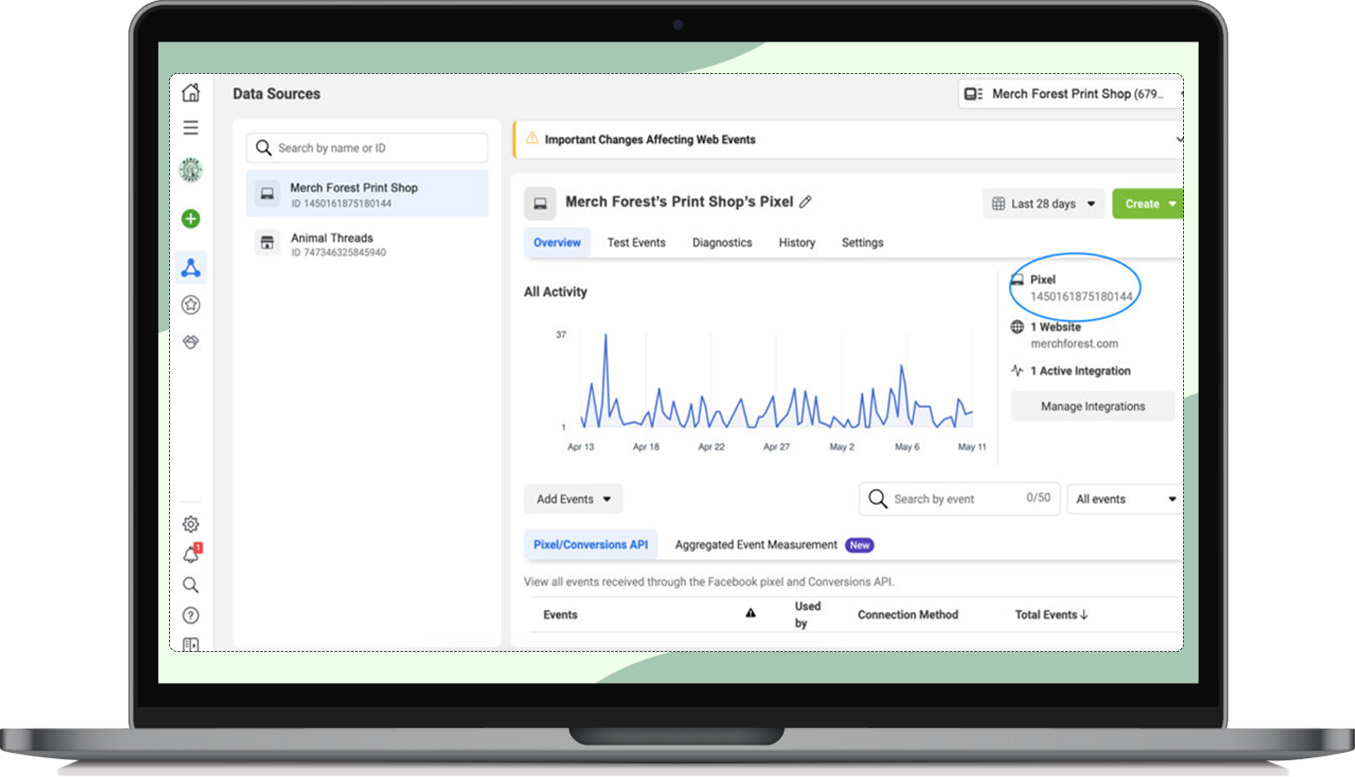Open the History tab
This screenshot has height=777, width=1355.
click(x=797, y=243)
